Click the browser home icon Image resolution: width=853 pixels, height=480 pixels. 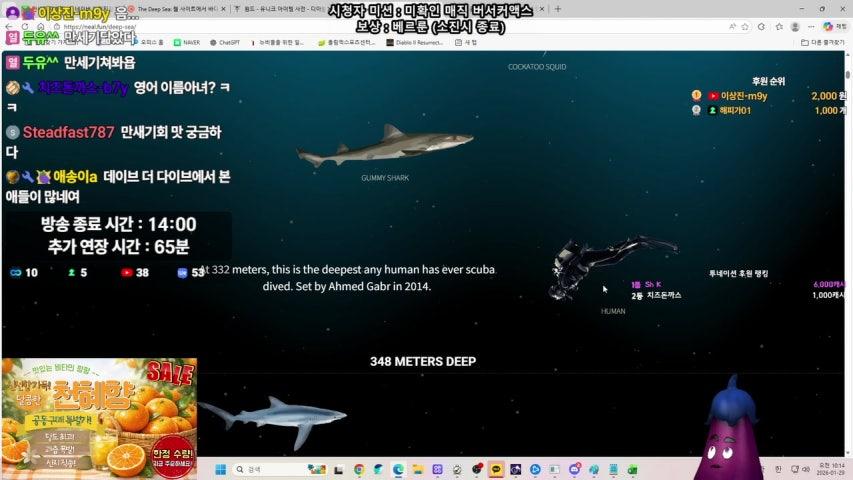41,26
